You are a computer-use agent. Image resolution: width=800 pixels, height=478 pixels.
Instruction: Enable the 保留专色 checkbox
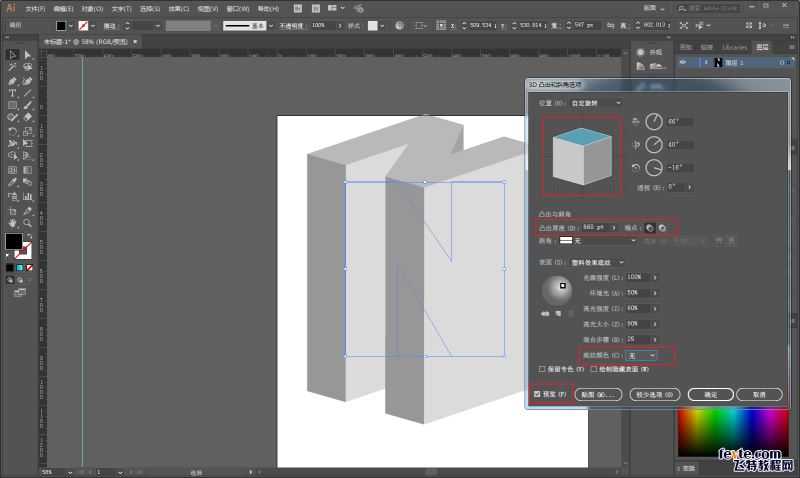pyautogui.click(x=542, y=369)
